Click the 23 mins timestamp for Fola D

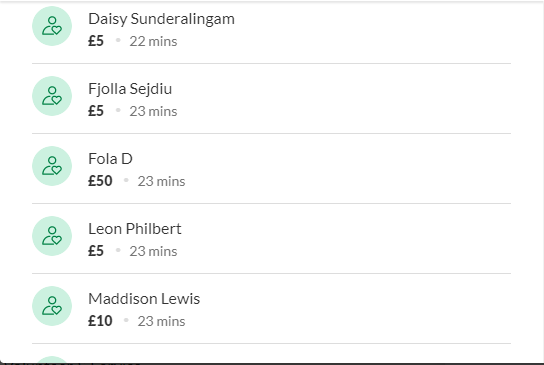(x=161, y=181)
